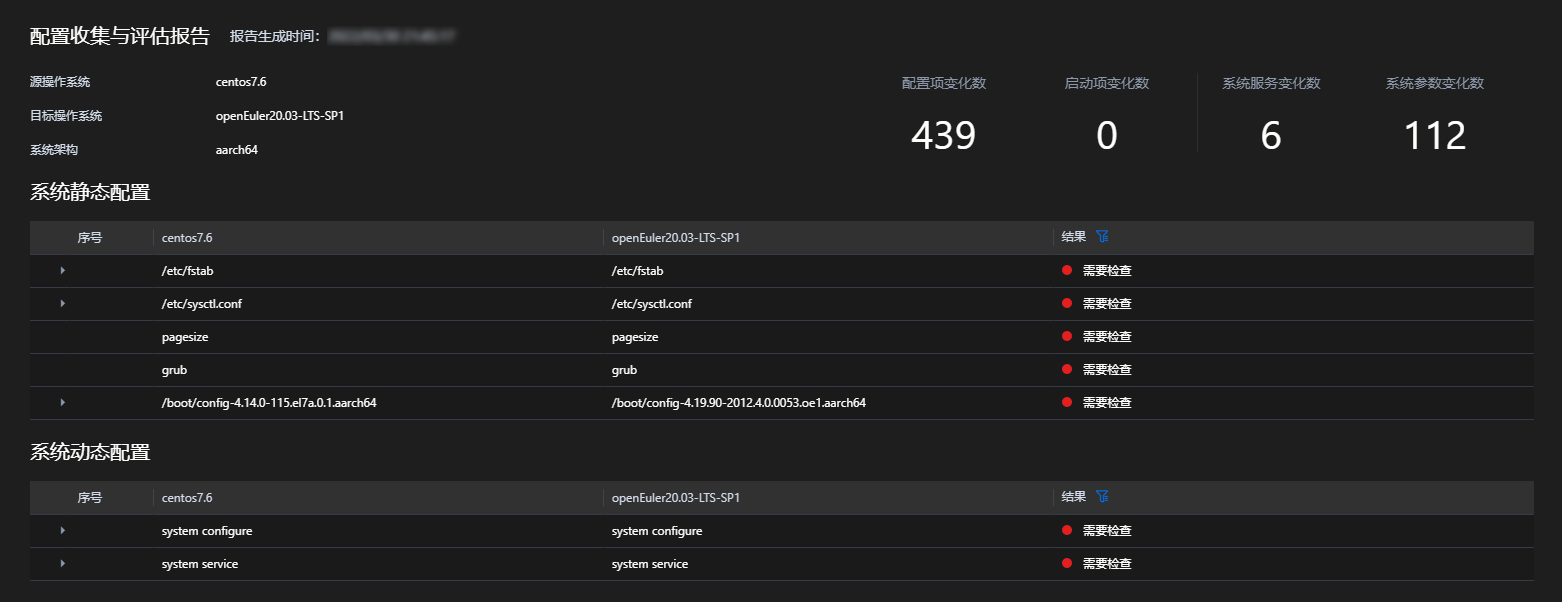
Task: Click 112 system parameter changes count
Action: click(x=1434, y=136)
